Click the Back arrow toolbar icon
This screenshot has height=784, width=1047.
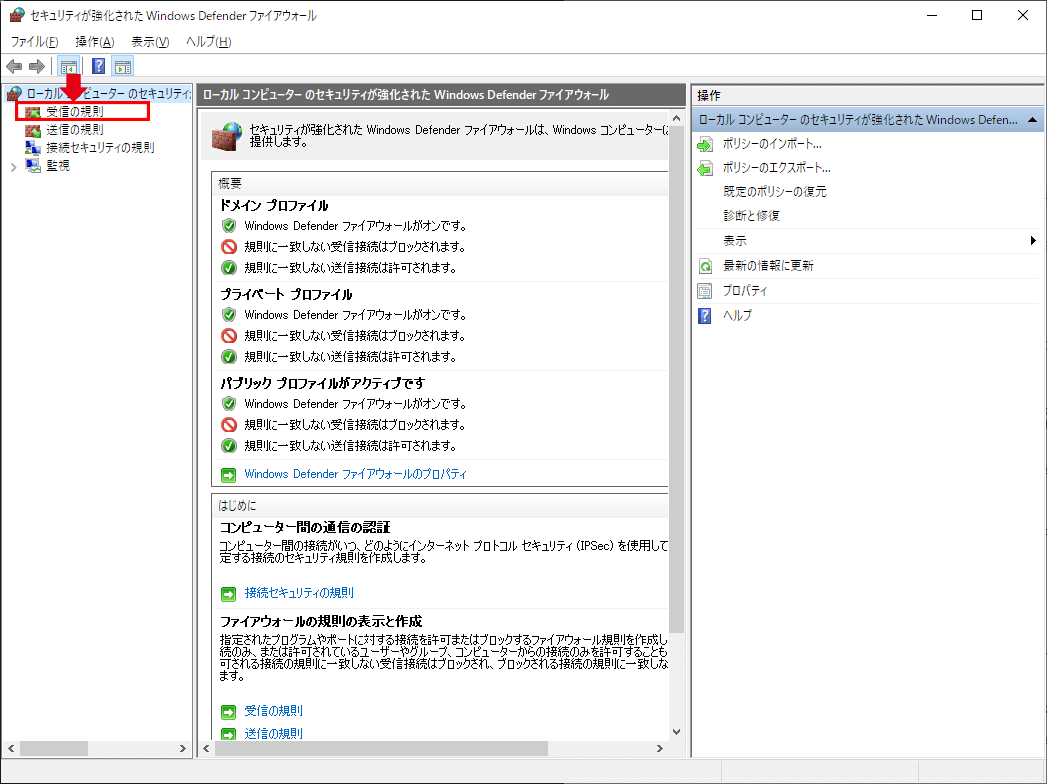tap(14, 66)
